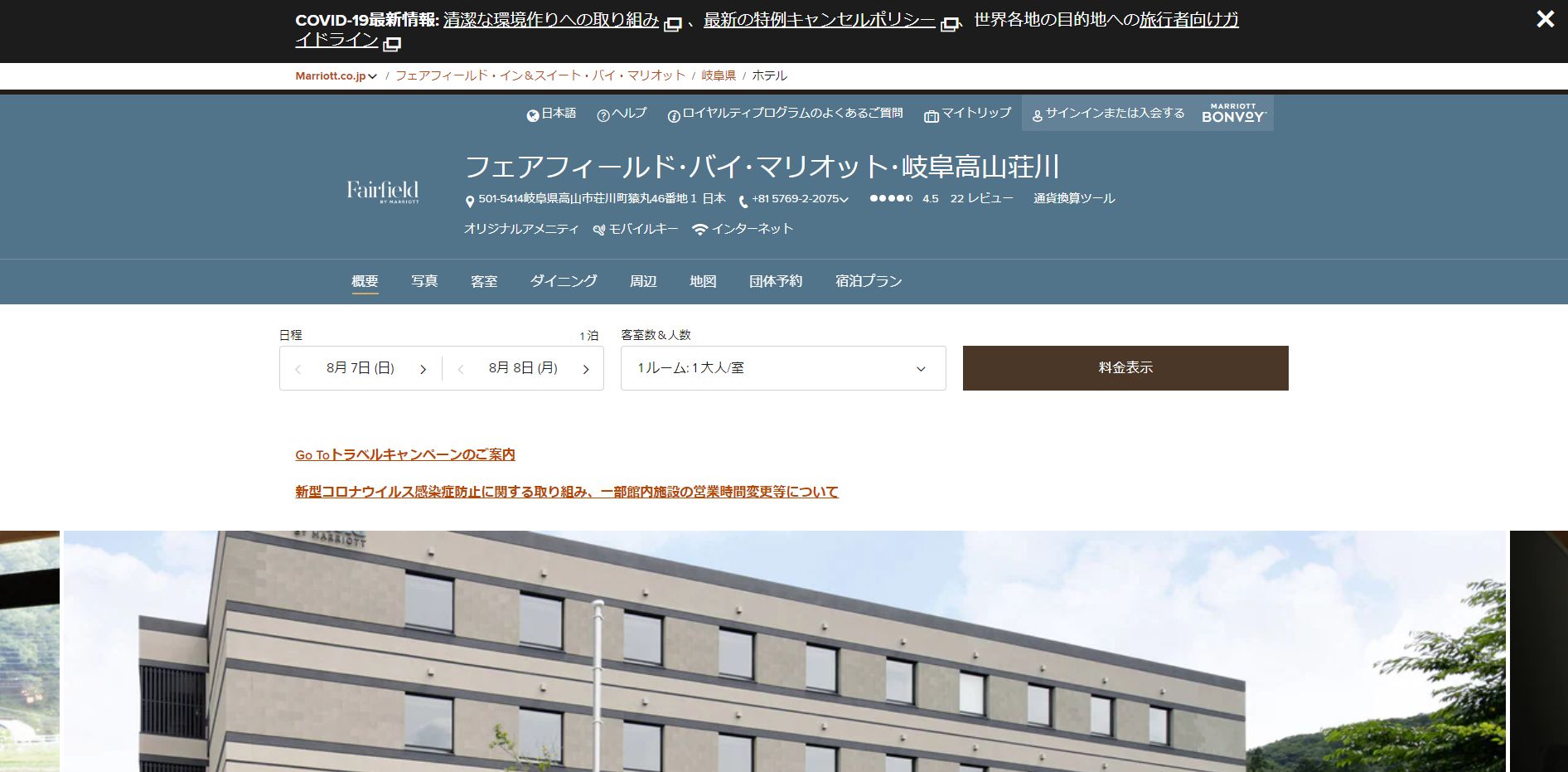Advance check-in date with the right arrow

pos(423,369)
